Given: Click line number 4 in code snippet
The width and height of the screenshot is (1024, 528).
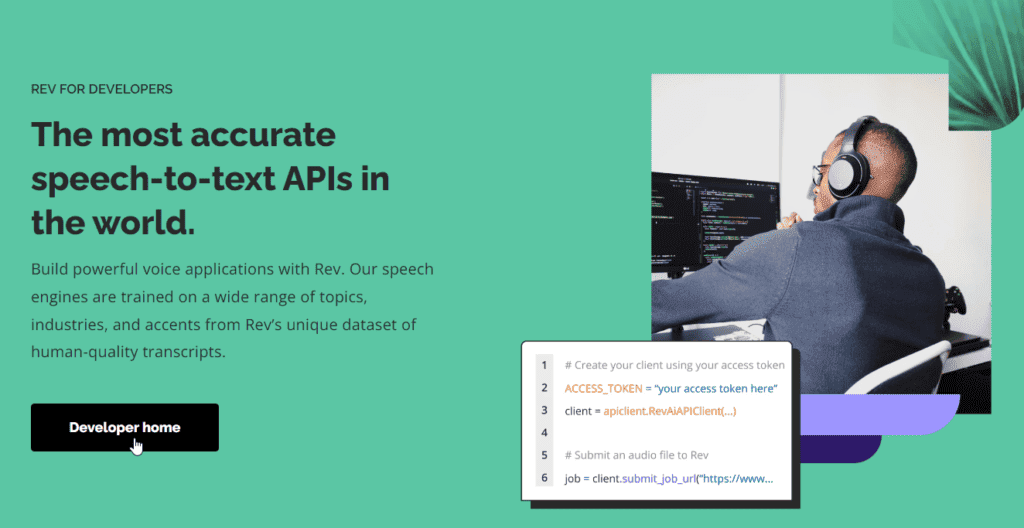Looking at the screenshot, I should click(544, 433).
